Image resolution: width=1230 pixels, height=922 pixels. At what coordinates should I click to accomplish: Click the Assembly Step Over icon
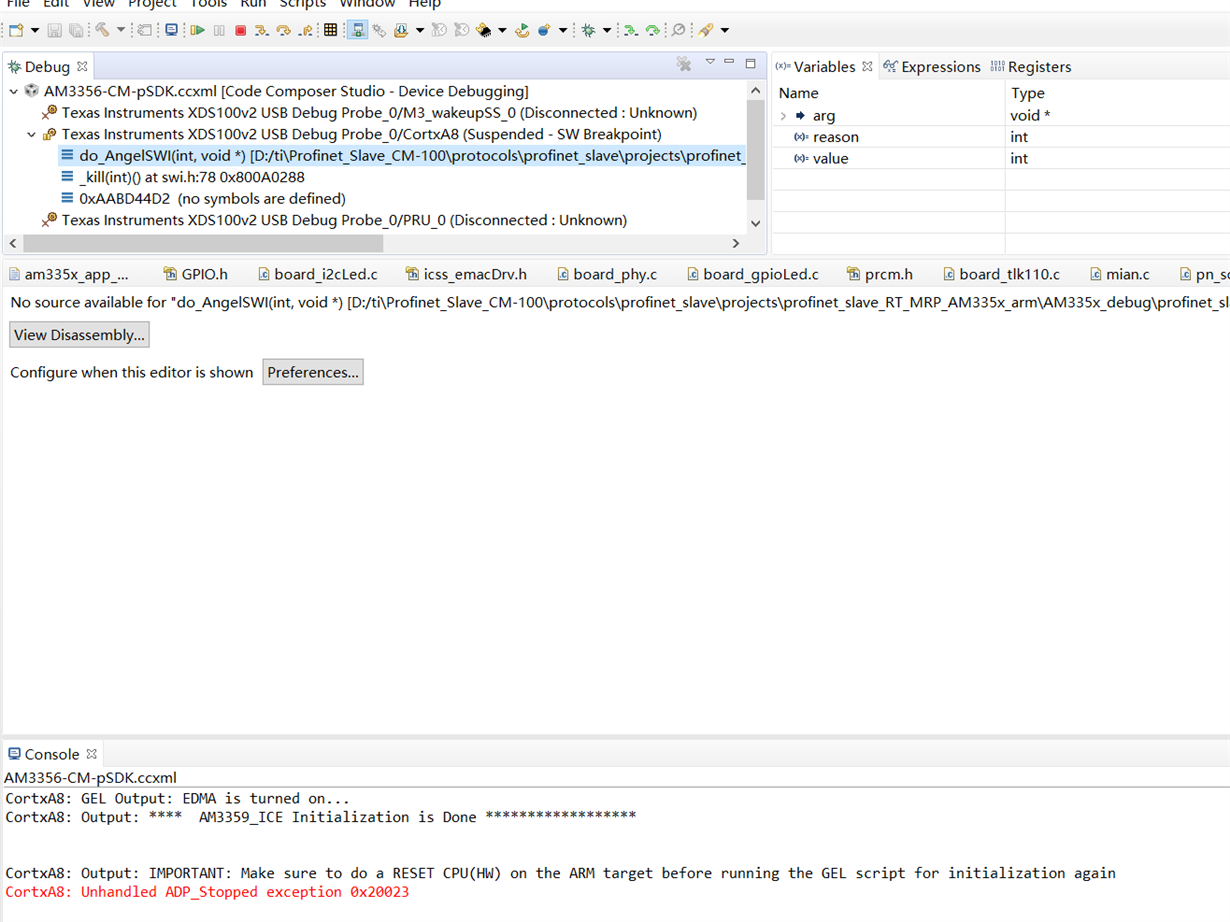pyautogui.click(x=653, y=30)
